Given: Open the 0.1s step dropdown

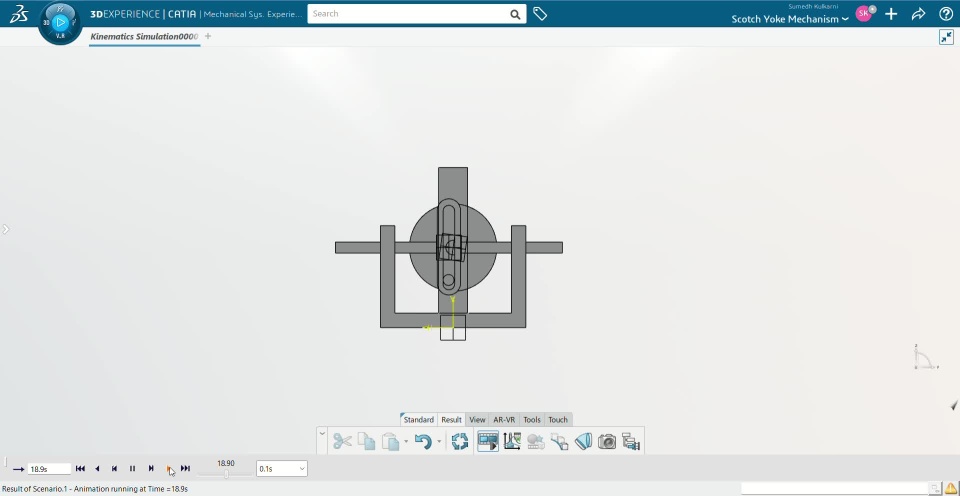Looking at the screenshot, I should point(282,469).
